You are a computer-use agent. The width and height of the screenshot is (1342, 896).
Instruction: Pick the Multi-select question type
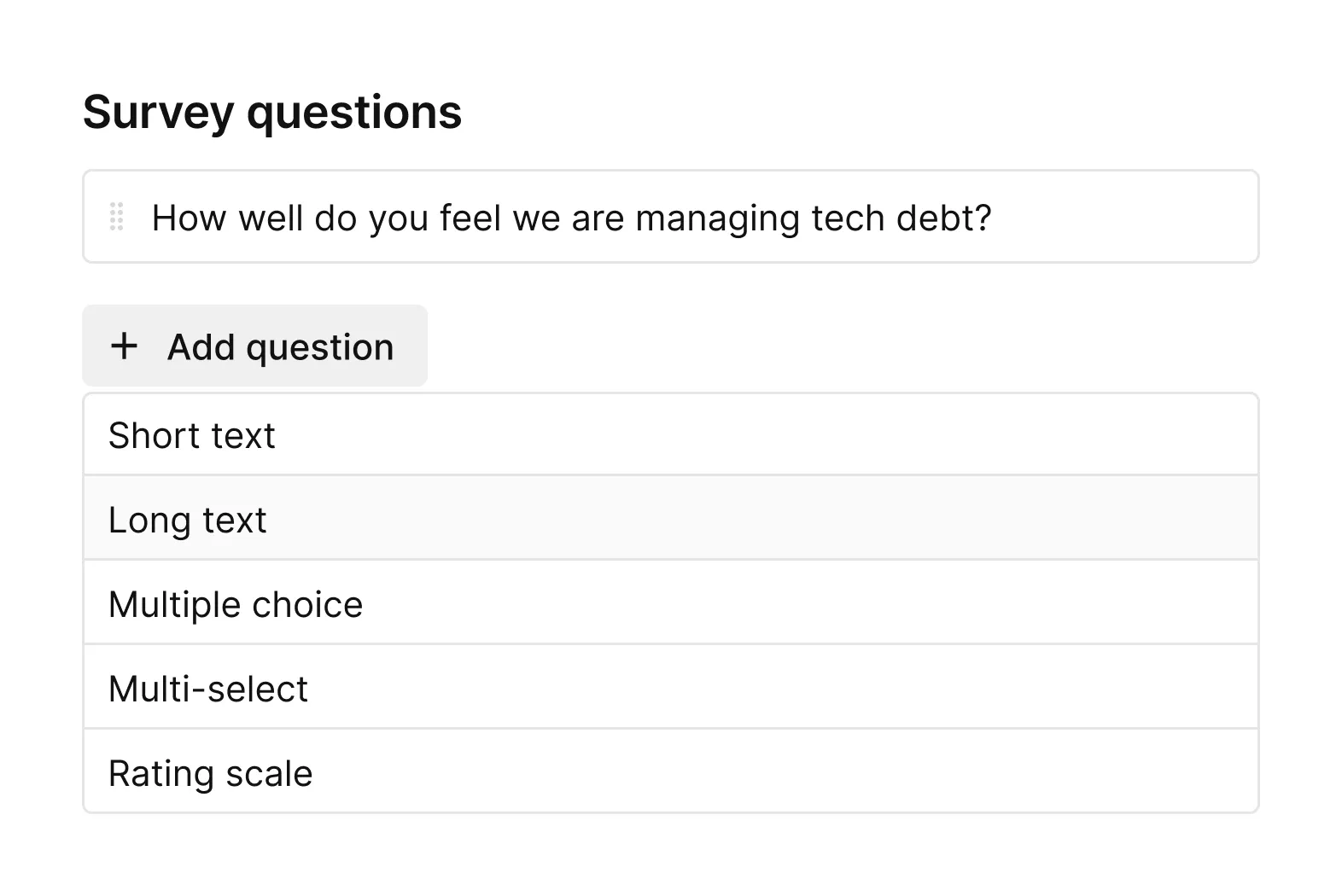(x=671, y=687)
